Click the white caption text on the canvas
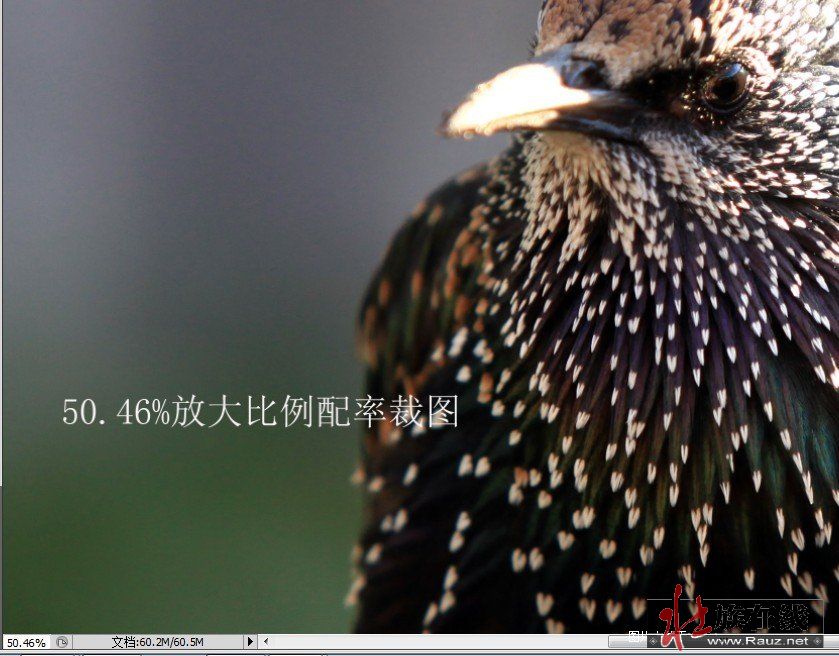 point(260,411)
